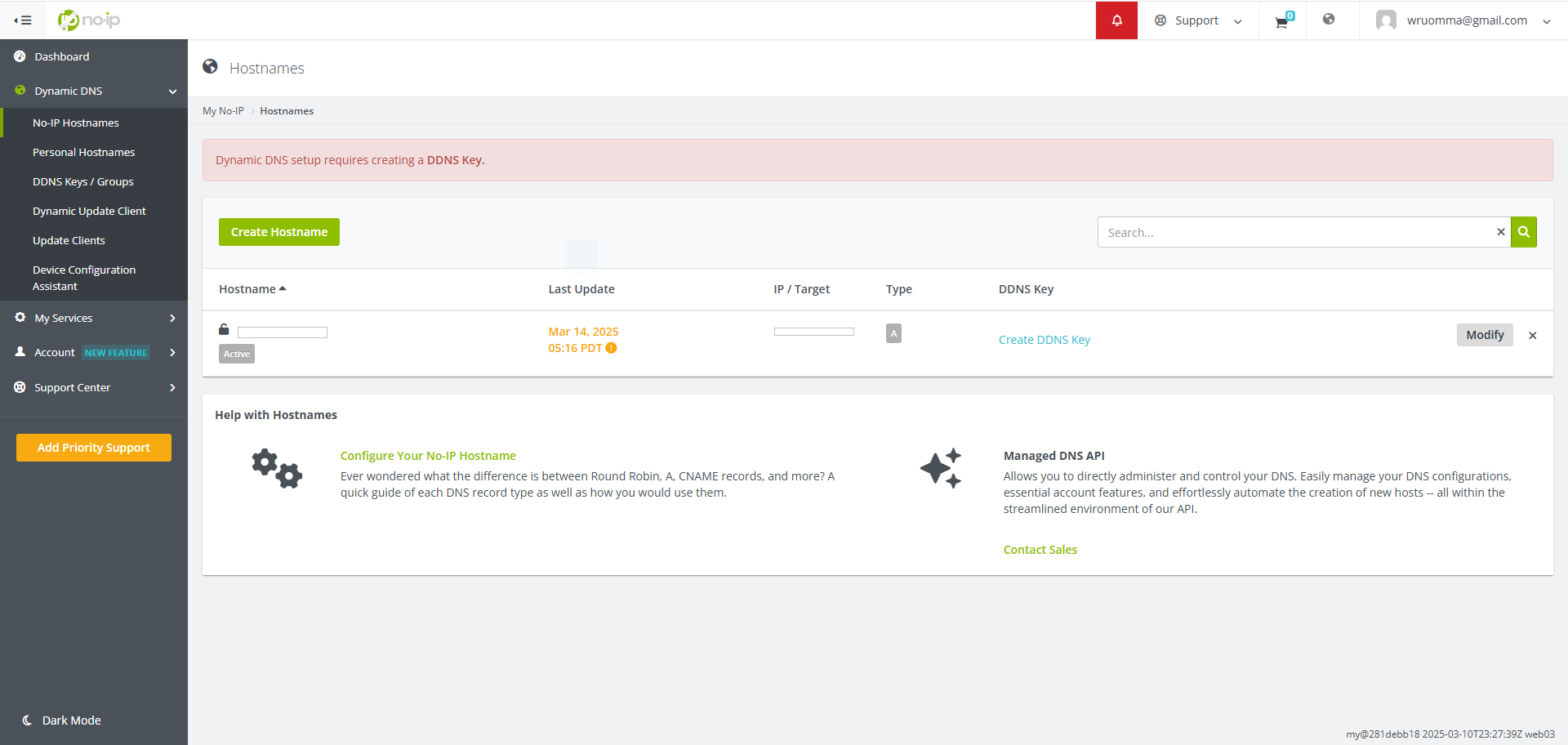The width and height of the screenshot is (1568, 745).
Task: Click the Support lifebuoy icon in header
Action: (x=1160, y=20)
